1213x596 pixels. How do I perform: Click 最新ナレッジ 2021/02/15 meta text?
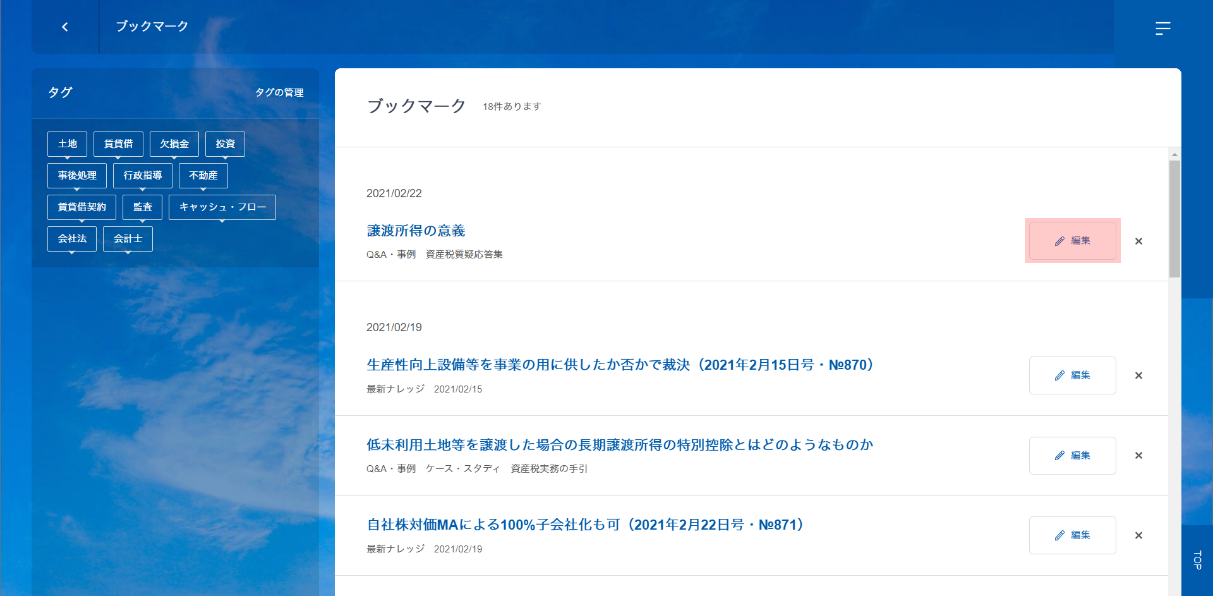424,389
